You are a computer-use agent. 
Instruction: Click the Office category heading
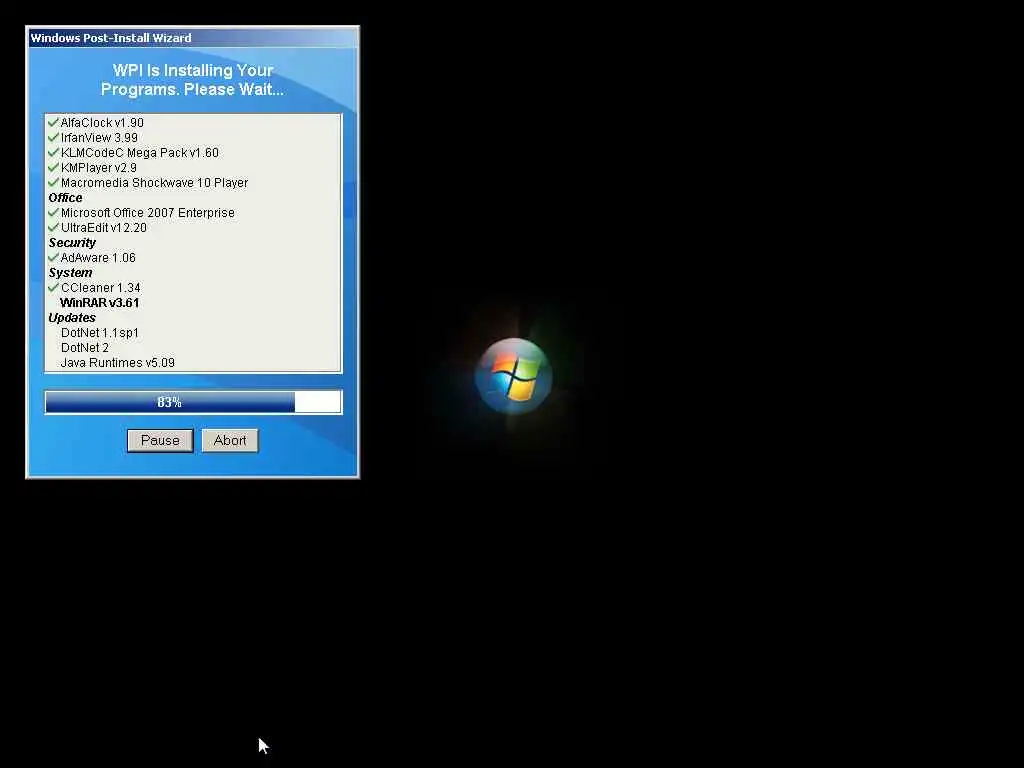point(65,198)
